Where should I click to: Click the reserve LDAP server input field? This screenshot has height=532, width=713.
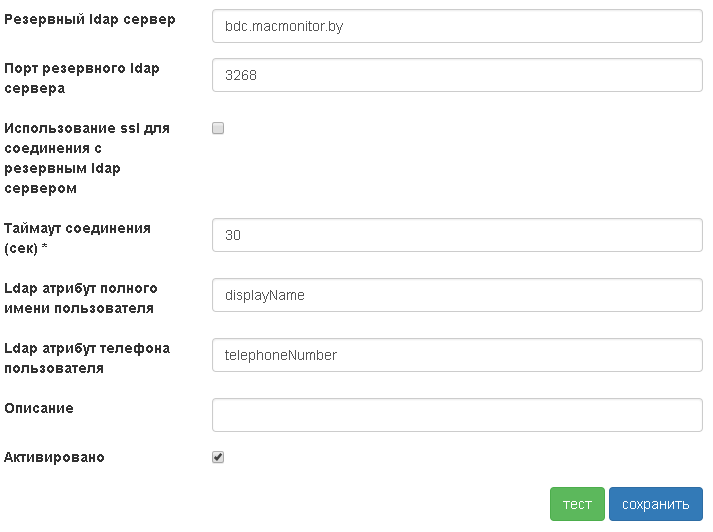457,27
